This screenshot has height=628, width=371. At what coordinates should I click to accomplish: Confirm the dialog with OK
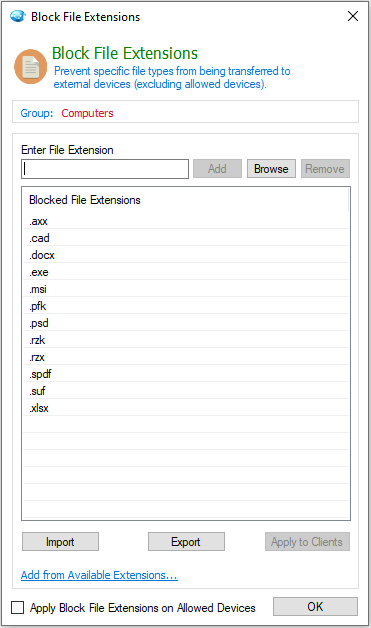click(x=315, y=606)
